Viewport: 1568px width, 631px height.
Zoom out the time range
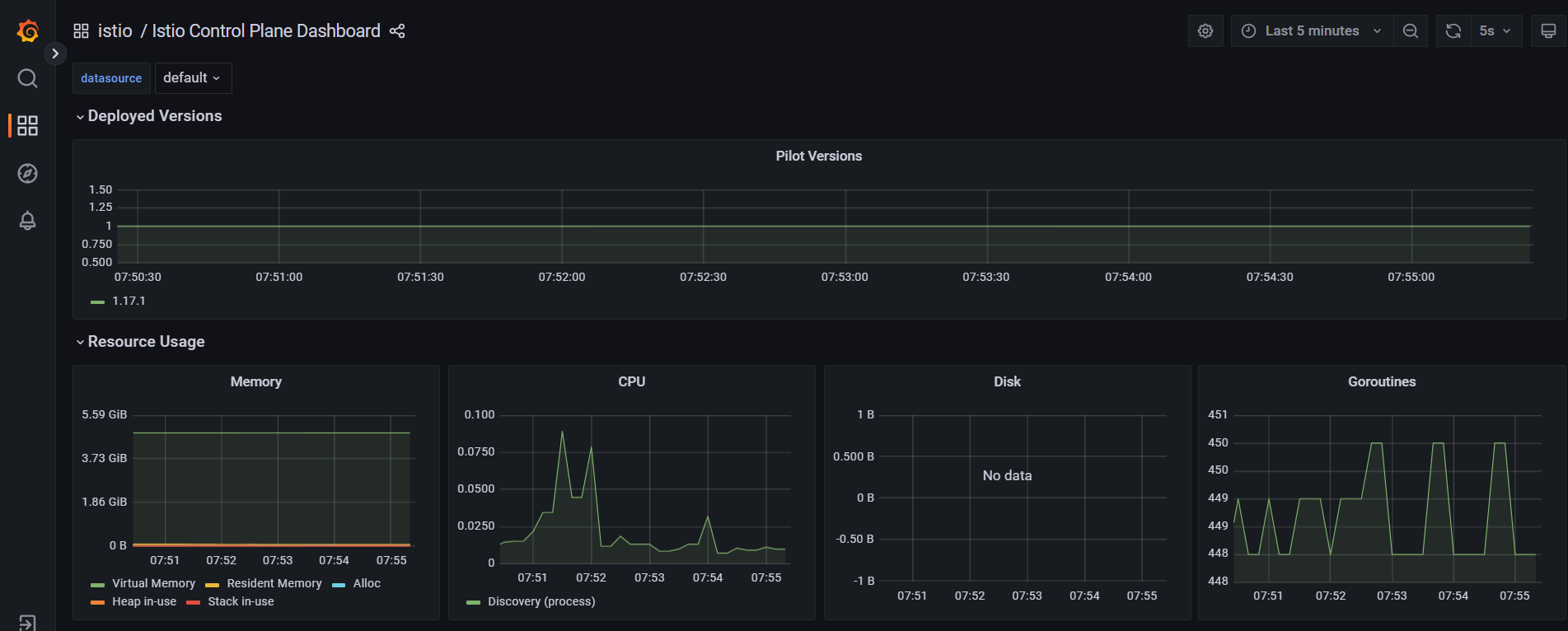click(1411, 31)
